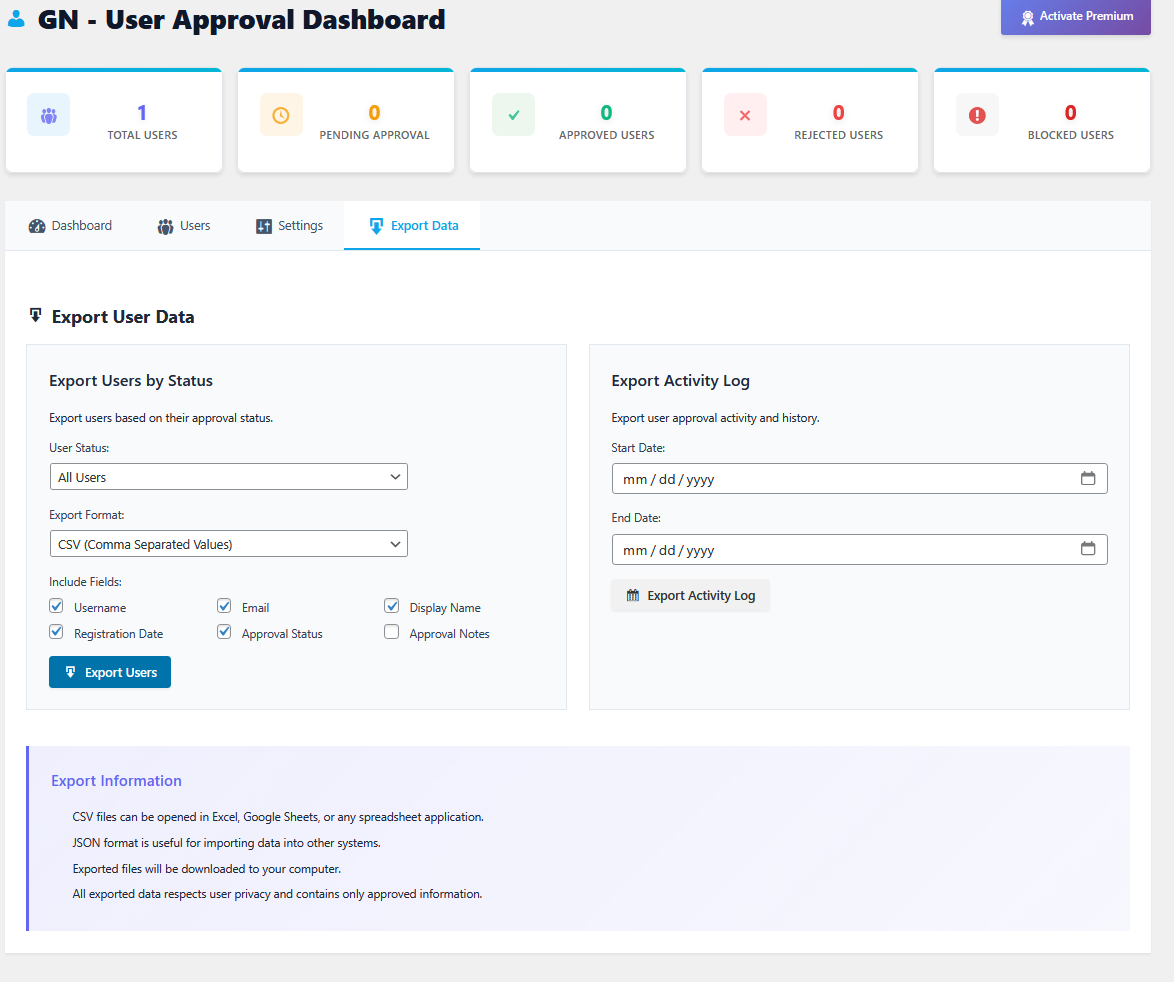Open the Export Format dropdown
This screenshot has height=982, width=1174.
coord(228,543)
